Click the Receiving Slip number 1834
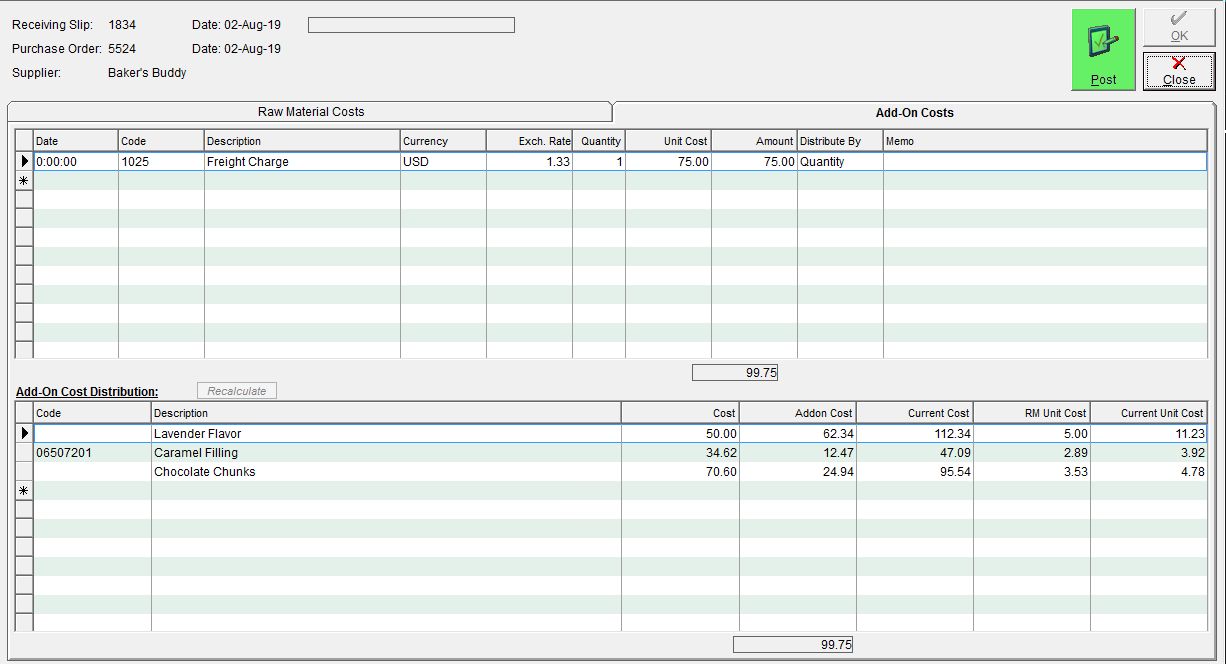This screenshot has height=664, width=1226. tap(122, 25)
